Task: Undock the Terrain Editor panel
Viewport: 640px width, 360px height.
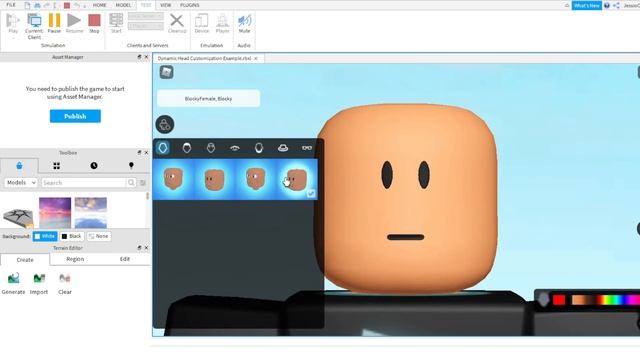Action: pos(139,248)
